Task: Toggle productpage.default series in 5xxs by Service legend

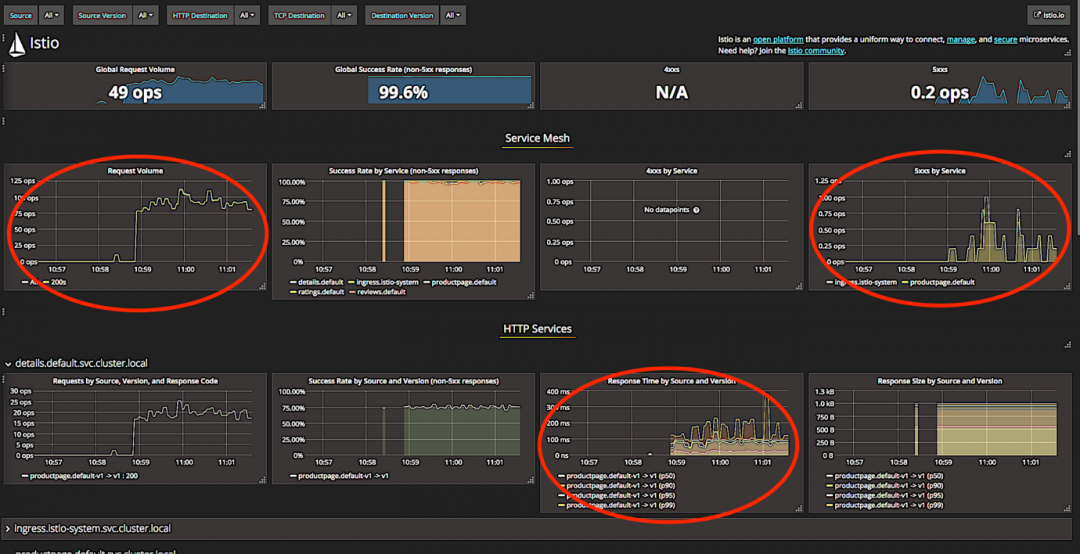Action: 944,283
